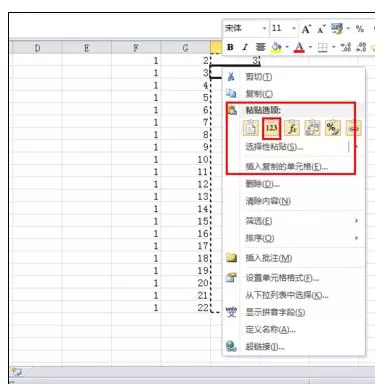Click the cell containing 19 in column G
The height and width of the screenshot is (384, 375).
click(x=185, y=271)
